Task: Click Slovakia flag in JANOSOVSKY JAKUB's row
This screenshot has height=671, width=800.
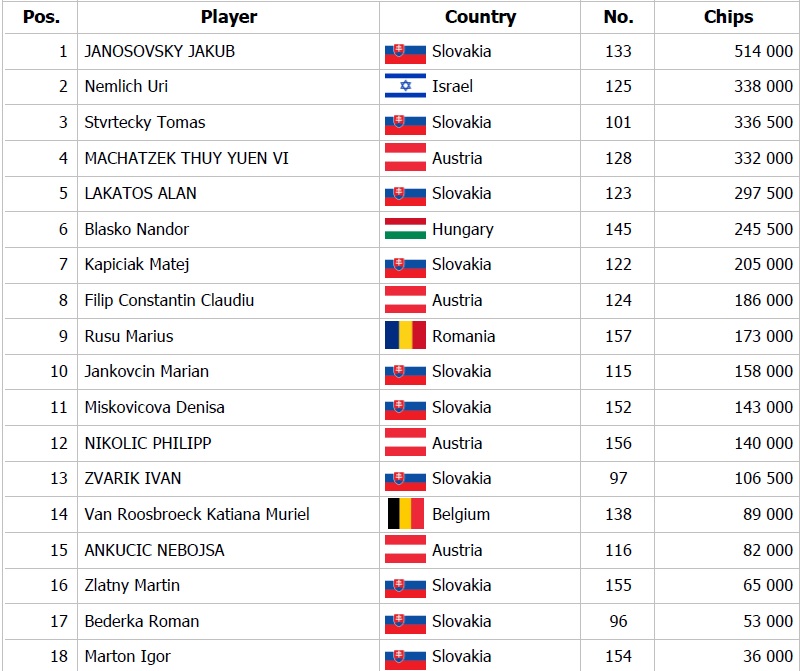Action: point(405,51)
